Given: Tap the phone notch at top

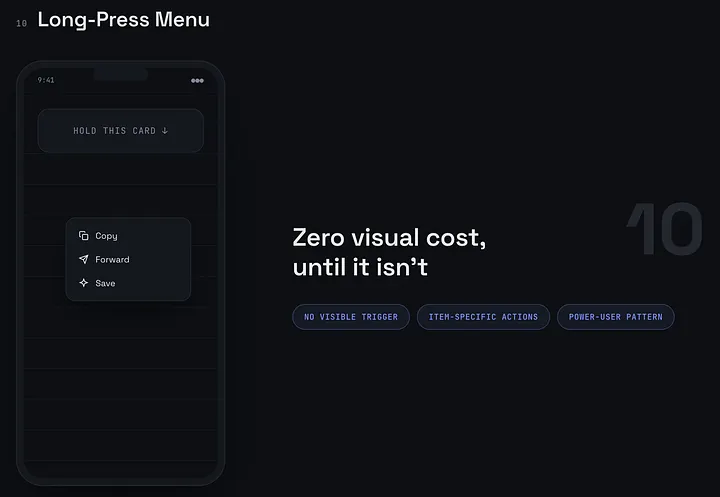Looking at the screenshot, I should click(120, 74).
